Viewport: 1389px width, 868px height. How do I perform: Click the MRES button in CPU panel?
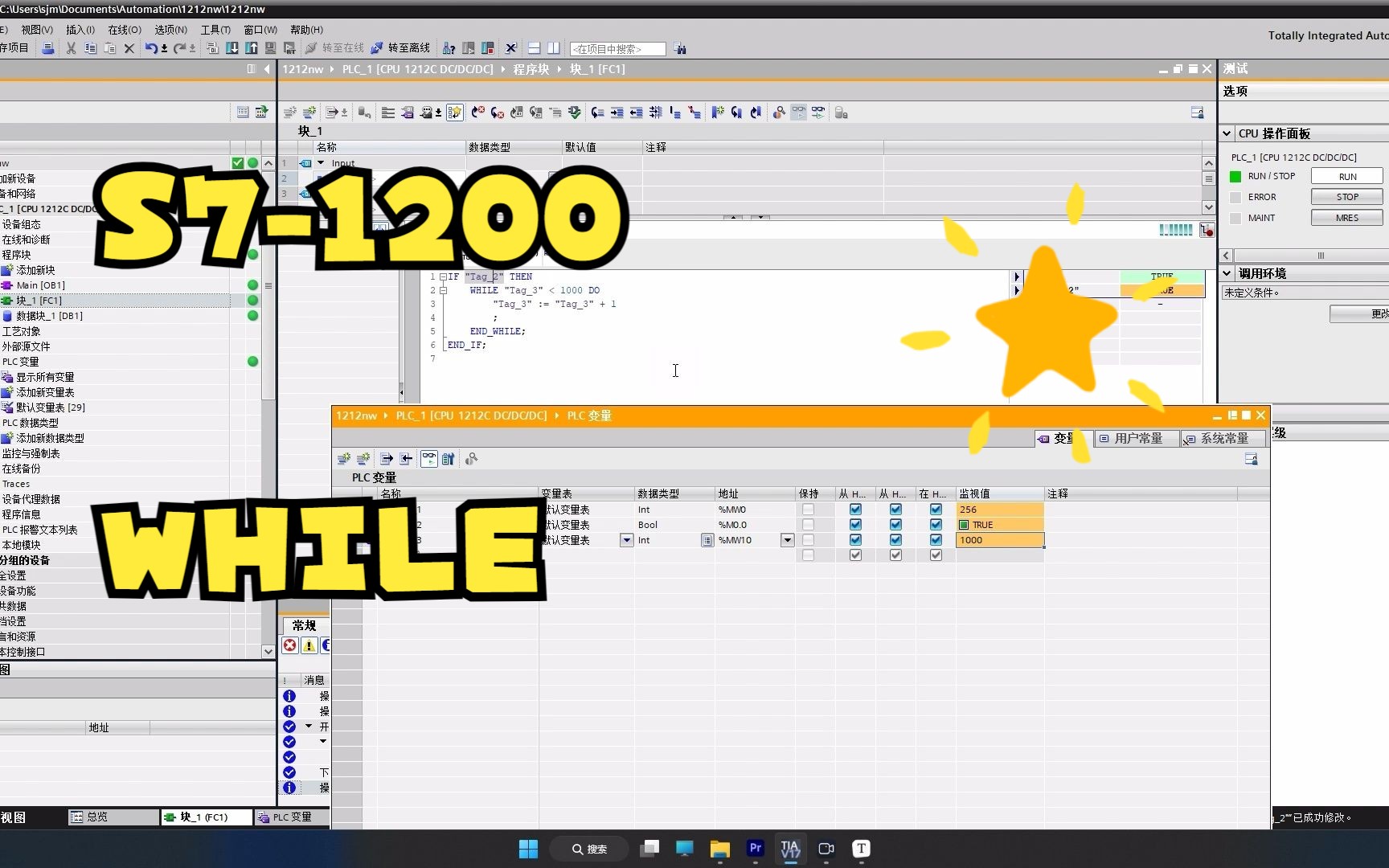[1347, 218]
